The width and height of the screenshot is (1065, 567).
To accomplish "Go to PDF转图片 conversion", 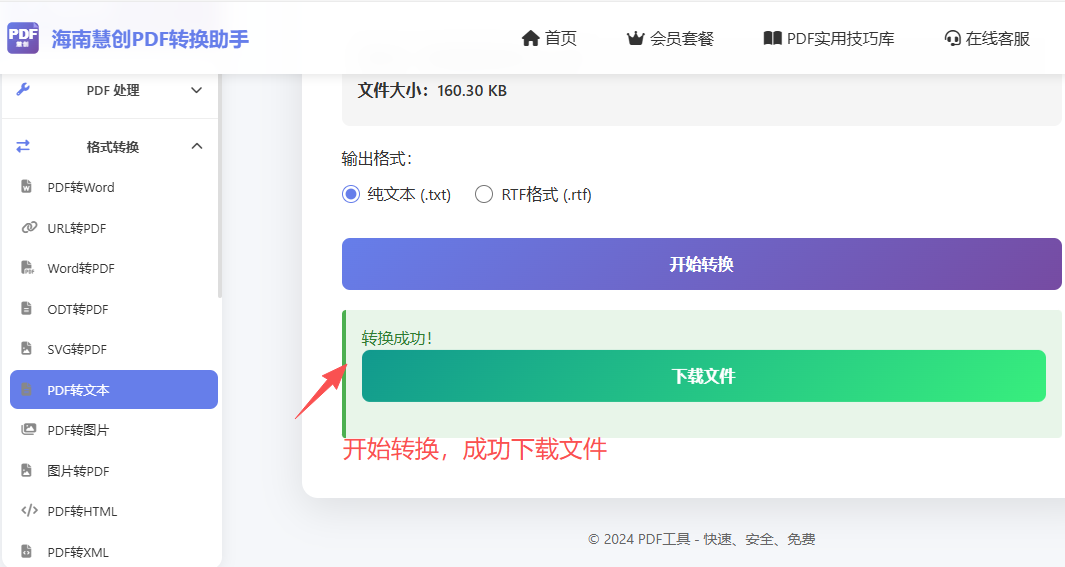I will coord(113,430).
